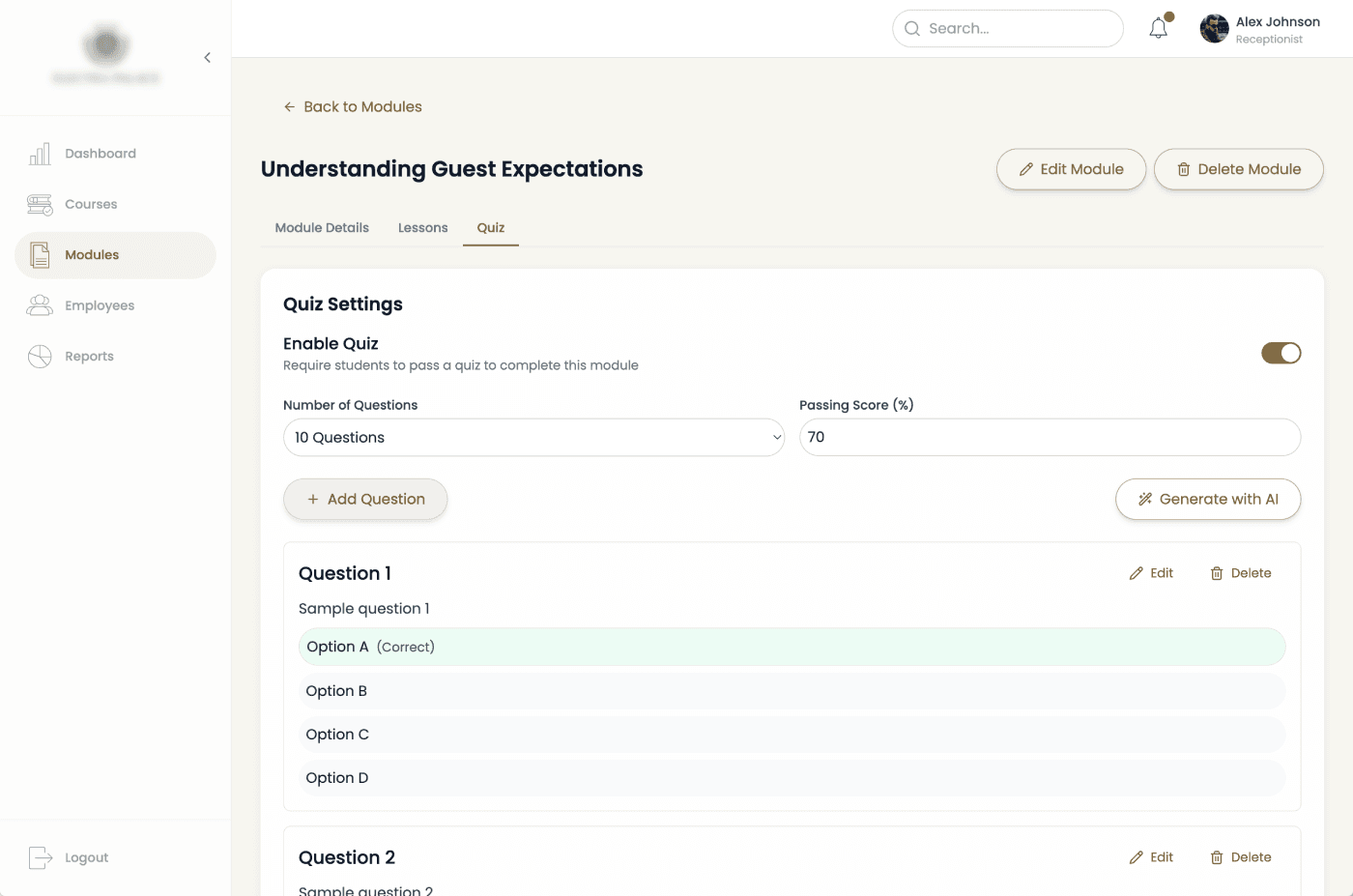Viewport: 1353px width, 896px height.
Task: Click plus icon in Add Question button
Action: pos(313,500)
